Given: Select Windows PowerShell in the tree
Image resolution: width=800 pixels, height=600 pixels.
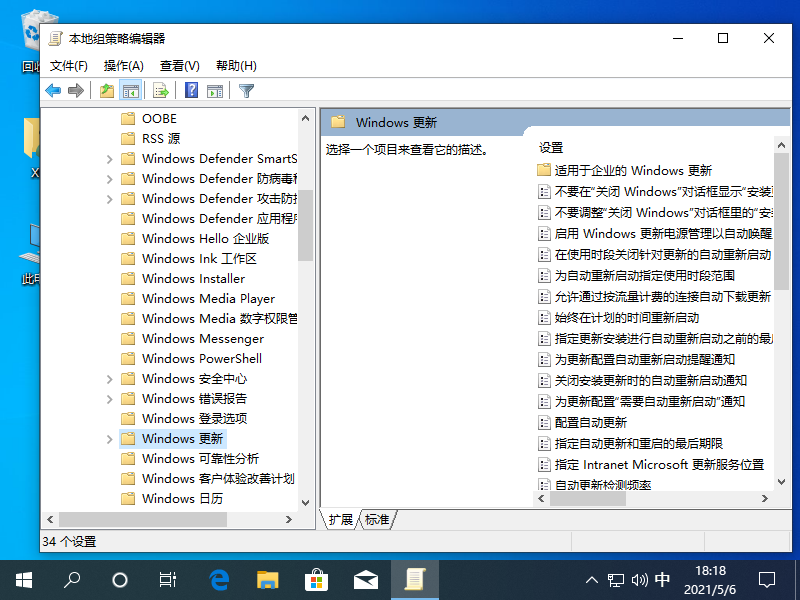Looking at the screenshot, I should (201, 359).
